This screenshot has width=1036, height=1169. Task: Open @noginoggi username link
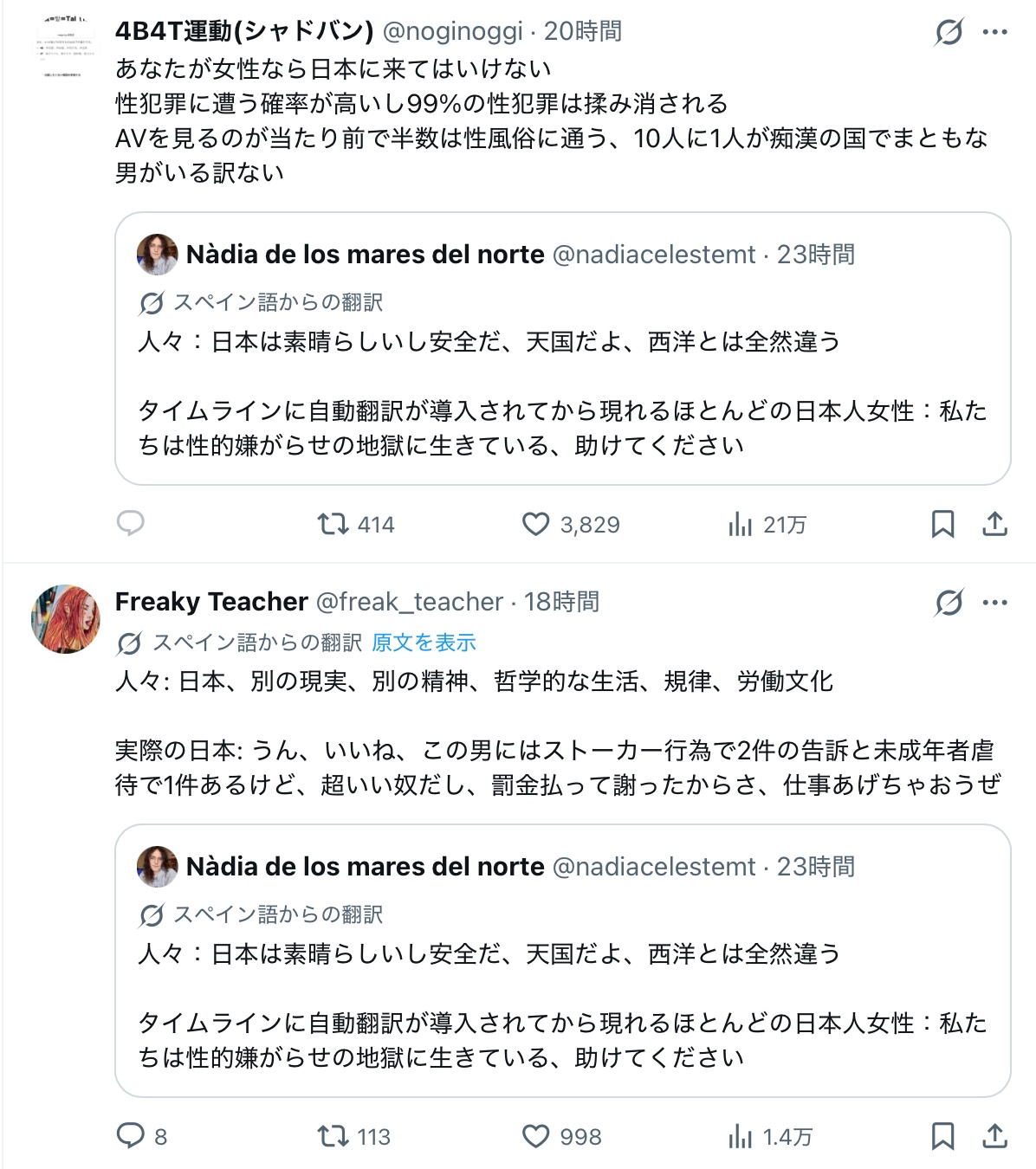click(x=452, y=31)
